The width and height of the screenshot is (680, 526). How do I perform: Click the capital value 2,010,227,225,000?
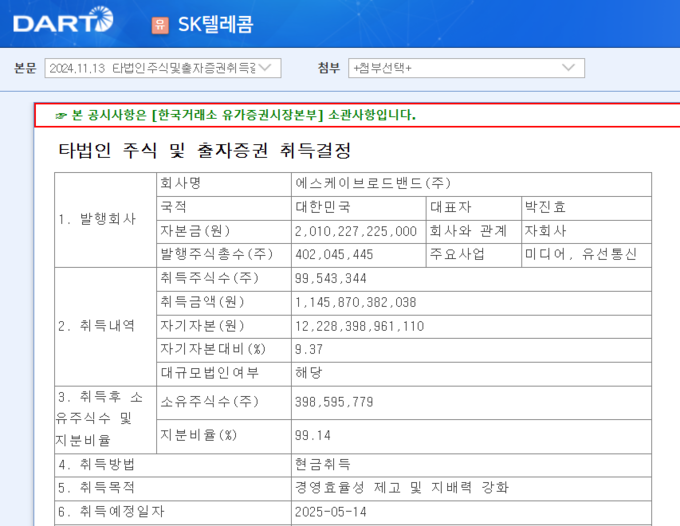pos(356,231)
